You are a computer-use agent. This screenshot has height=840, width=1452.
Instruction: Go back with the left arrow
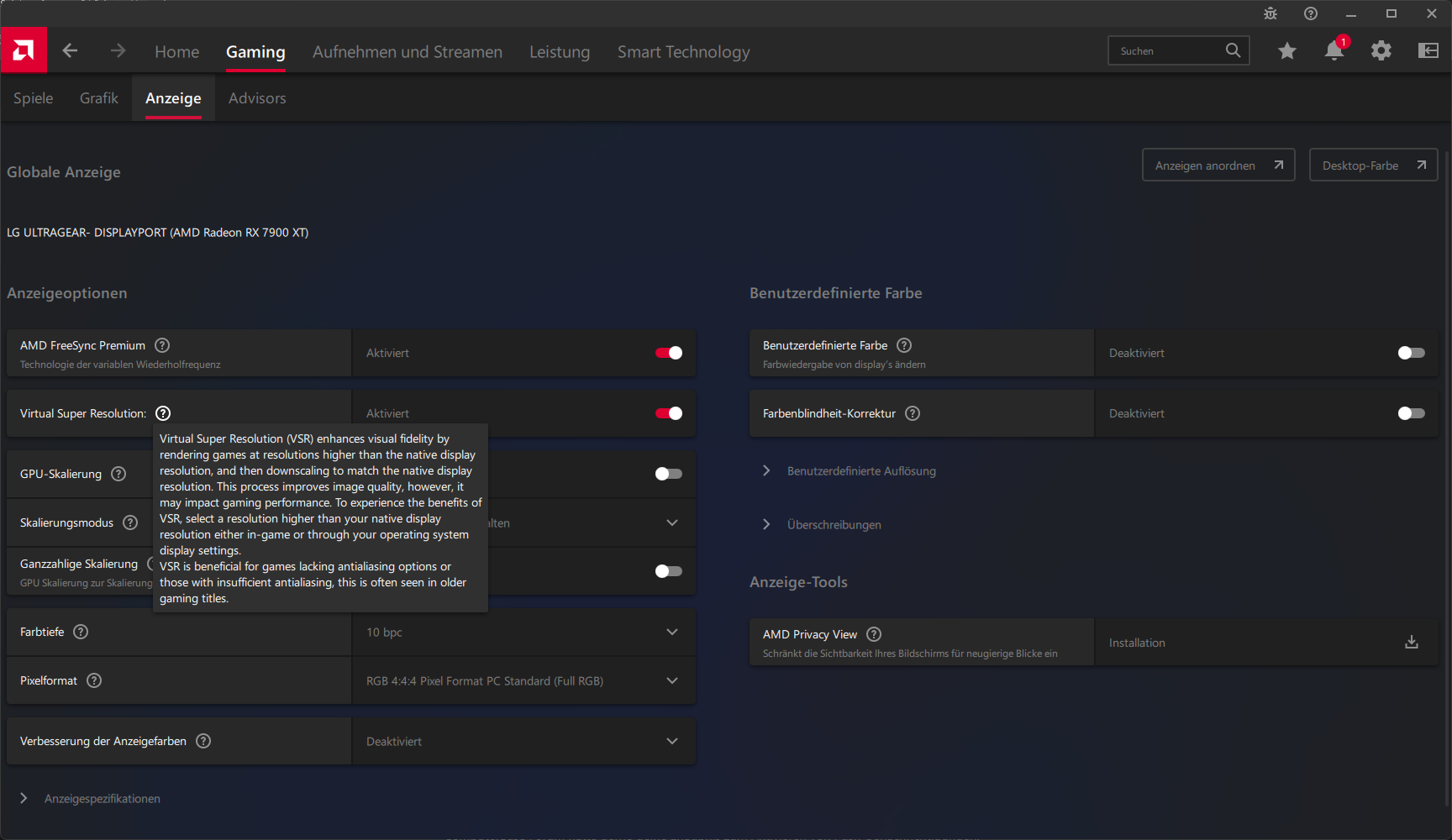click(x=70, y=50)
